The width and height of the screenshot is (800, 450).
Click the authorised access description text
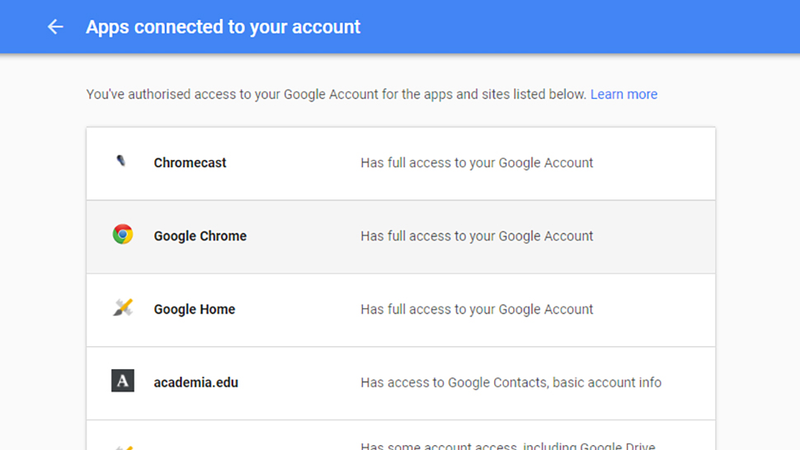[336, 94]
